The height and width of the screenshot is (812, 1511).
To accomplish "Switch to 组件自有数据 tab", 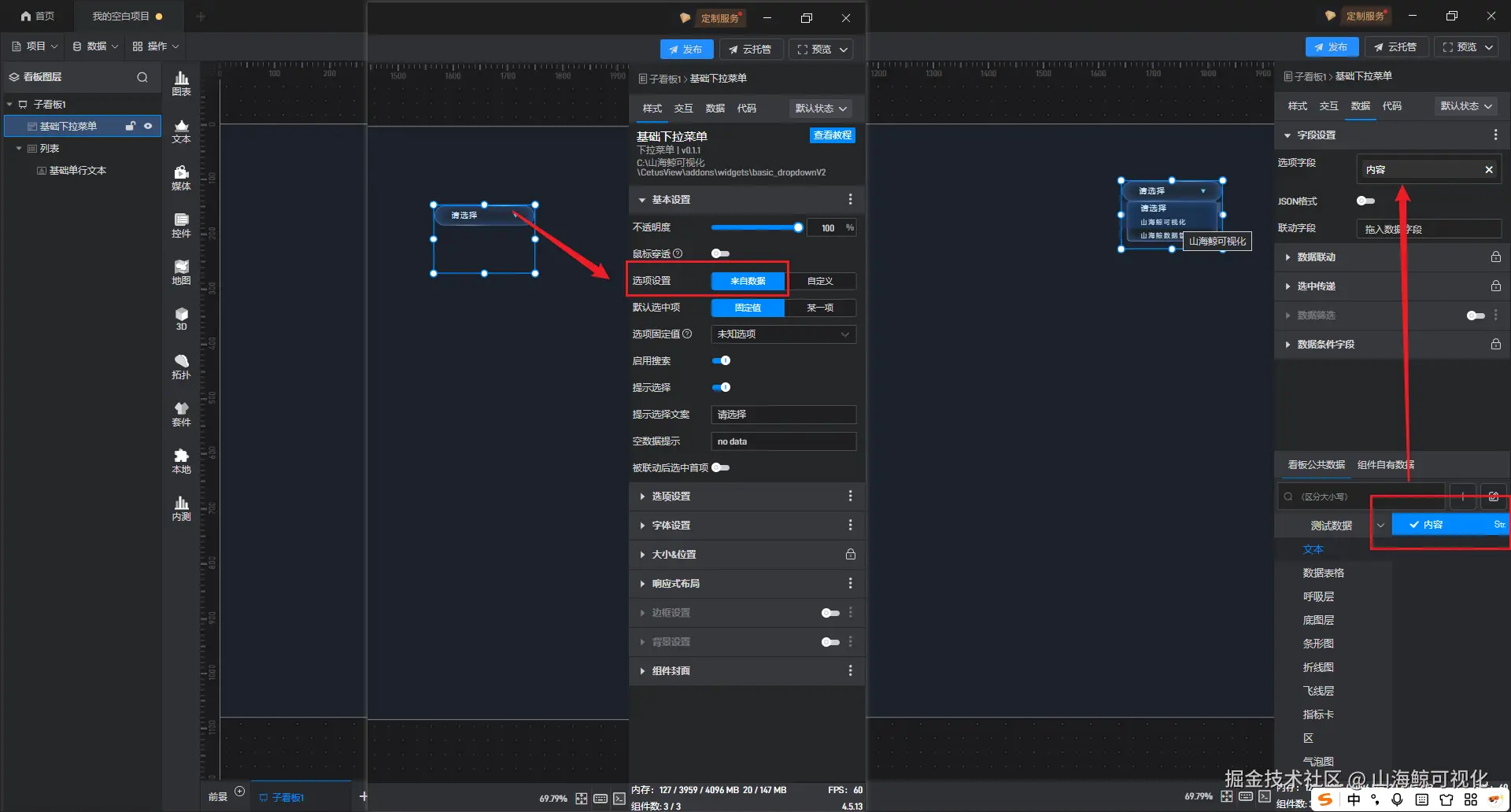I will point(1385,465).
